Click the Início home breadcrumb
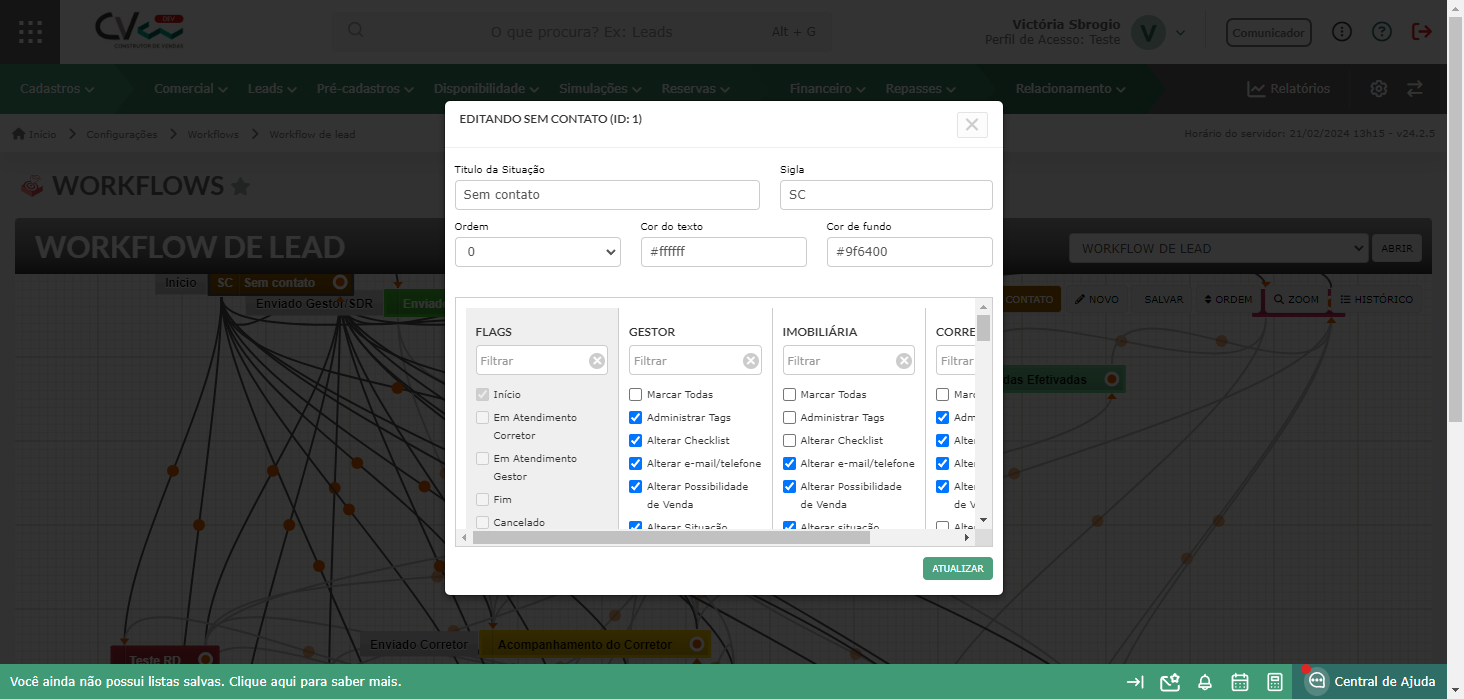 (x=34, y=134)
